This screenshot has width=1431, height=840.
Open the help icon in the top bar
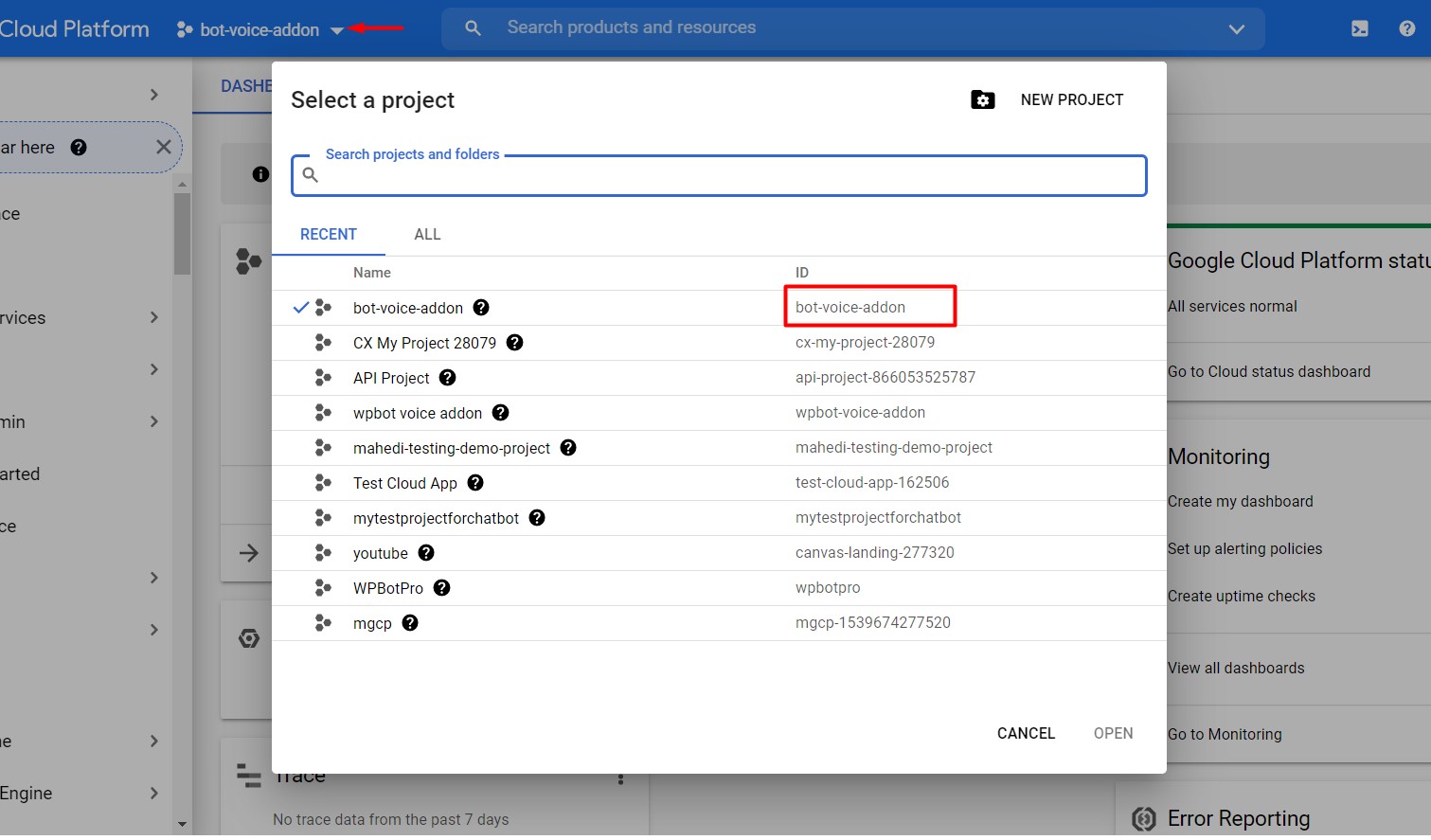point(1407,28)
